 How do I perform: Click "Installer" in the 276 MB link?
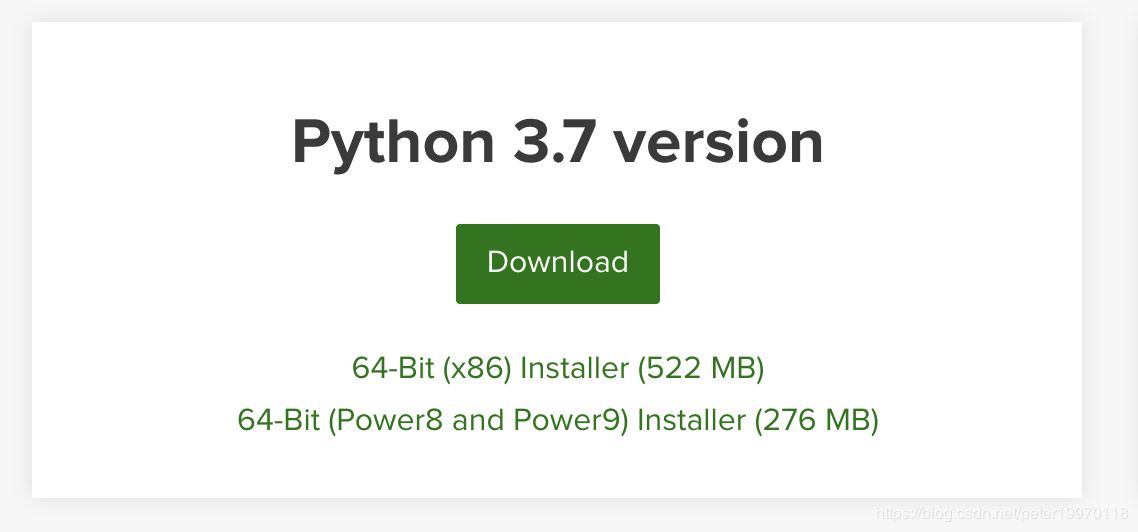691,420
